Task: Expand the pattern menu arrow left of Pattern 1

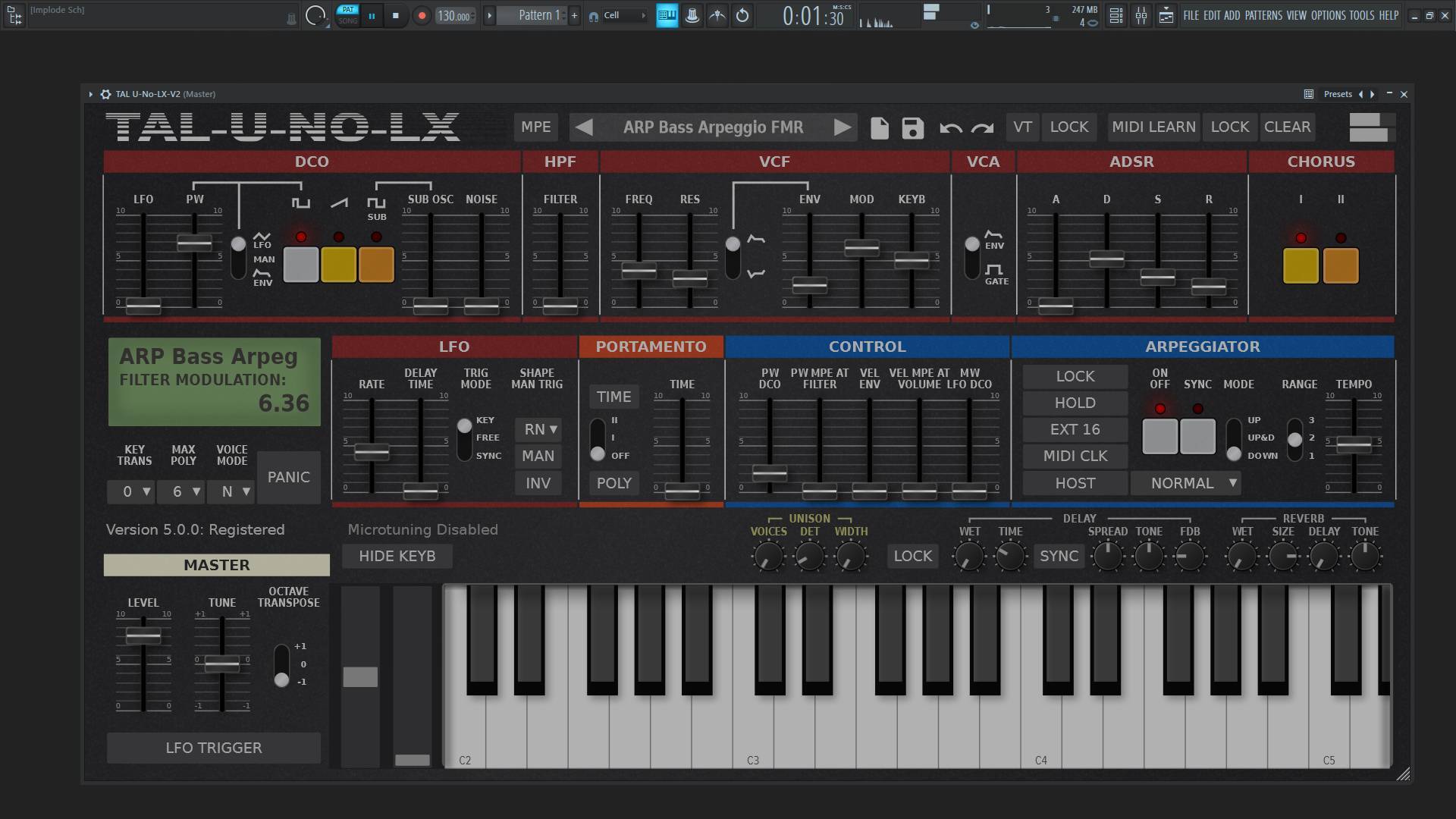Action: (489, 15)
